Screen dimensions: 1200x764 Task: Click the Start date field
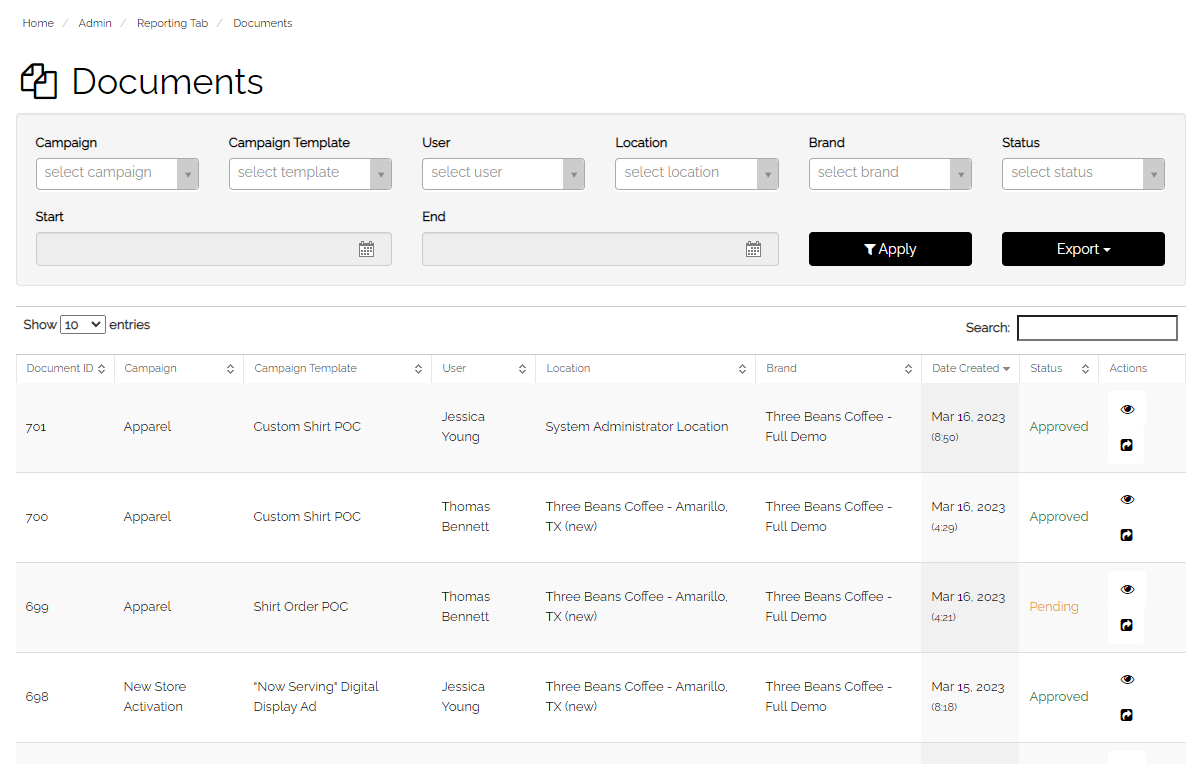[x=214, y=249]
